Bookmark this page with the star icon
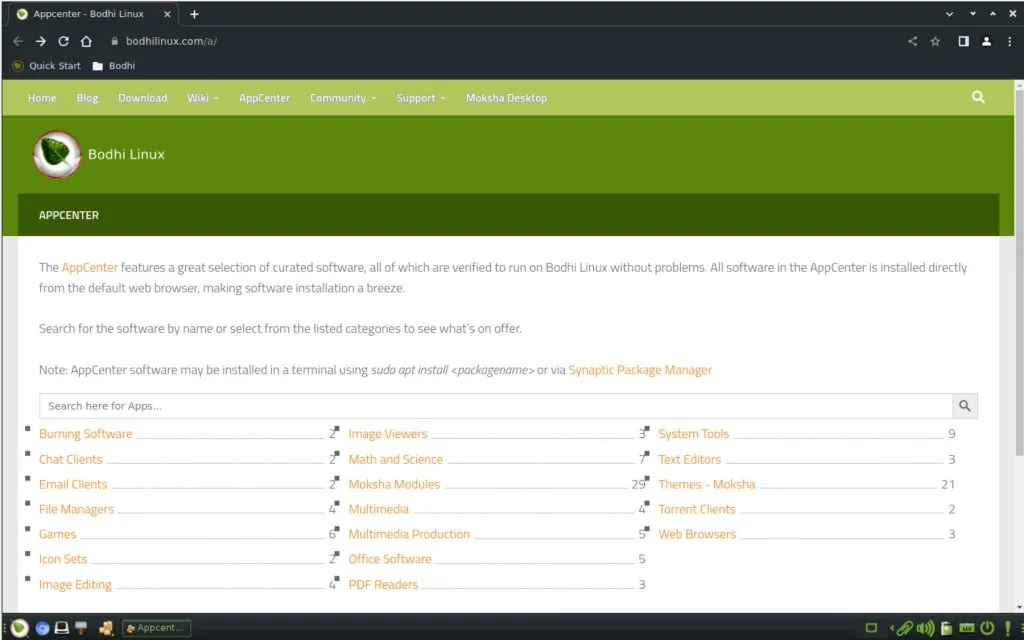 tap(935, 41)
